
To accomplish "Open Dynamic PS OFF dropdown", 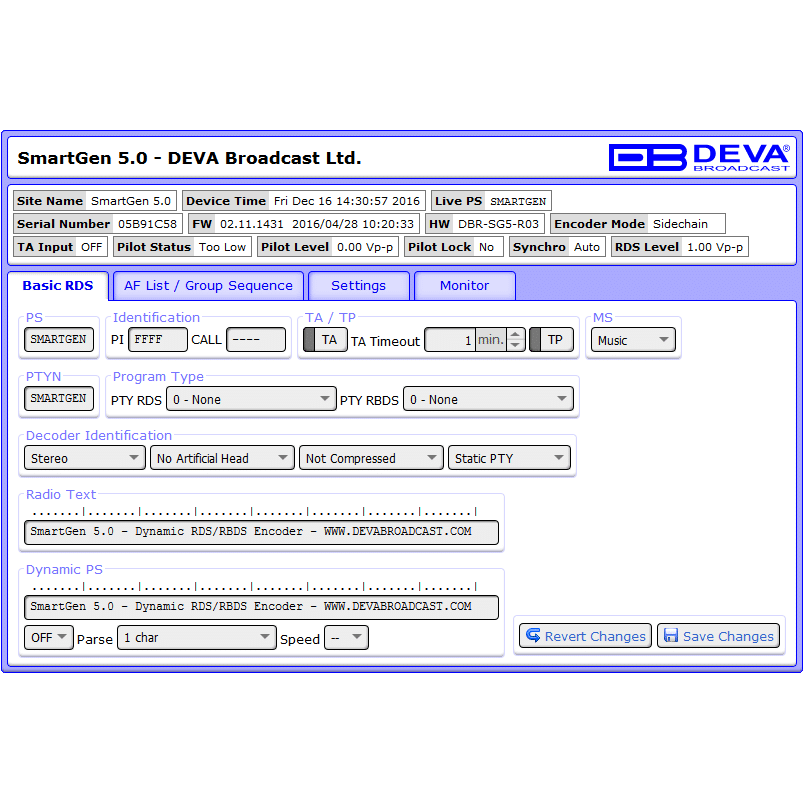I will pos(49,637).
